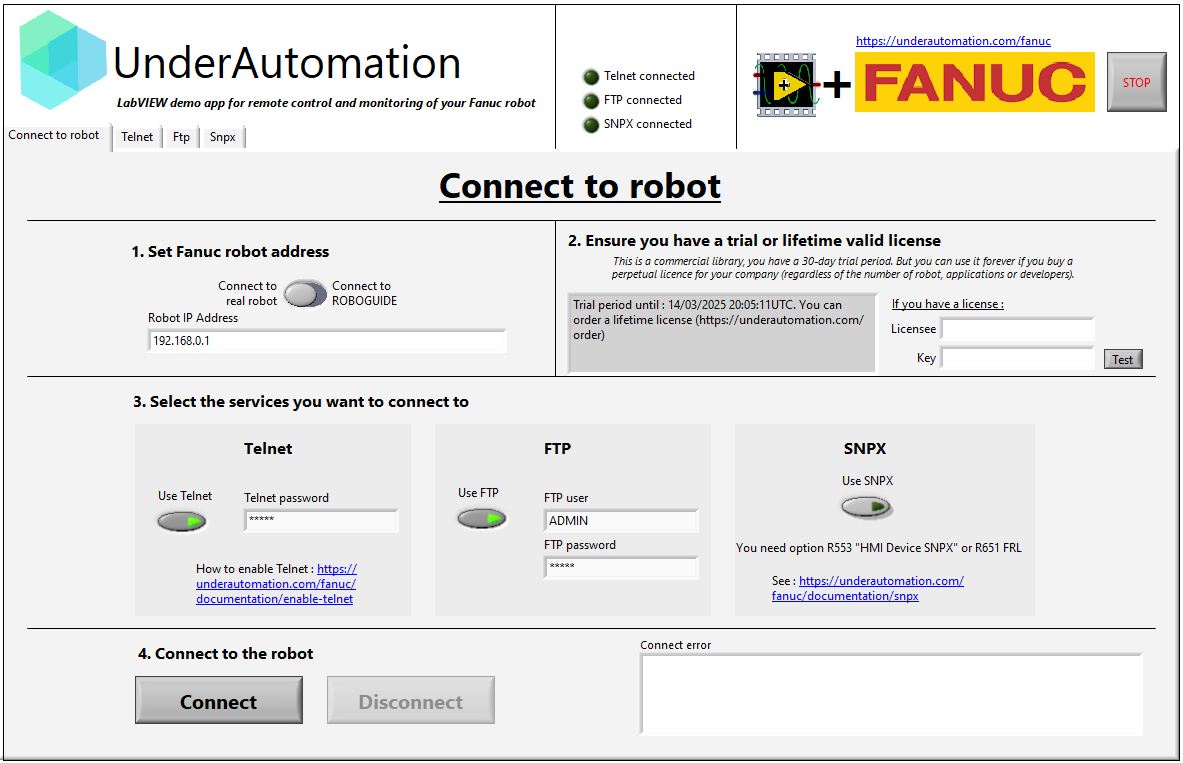
Task: Click the yellow FANUC logo
Action: tap(975, 82)
